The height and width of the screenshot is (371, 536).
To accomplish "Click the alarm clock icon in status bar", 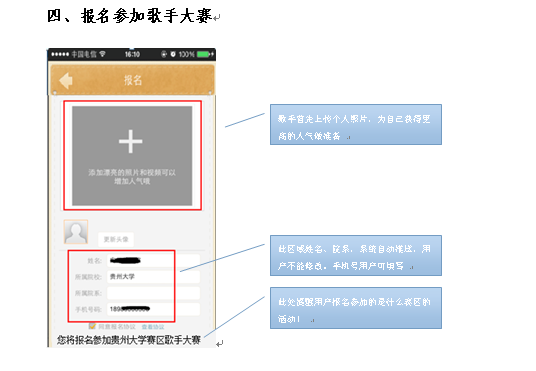I will [x=173, y=54].
